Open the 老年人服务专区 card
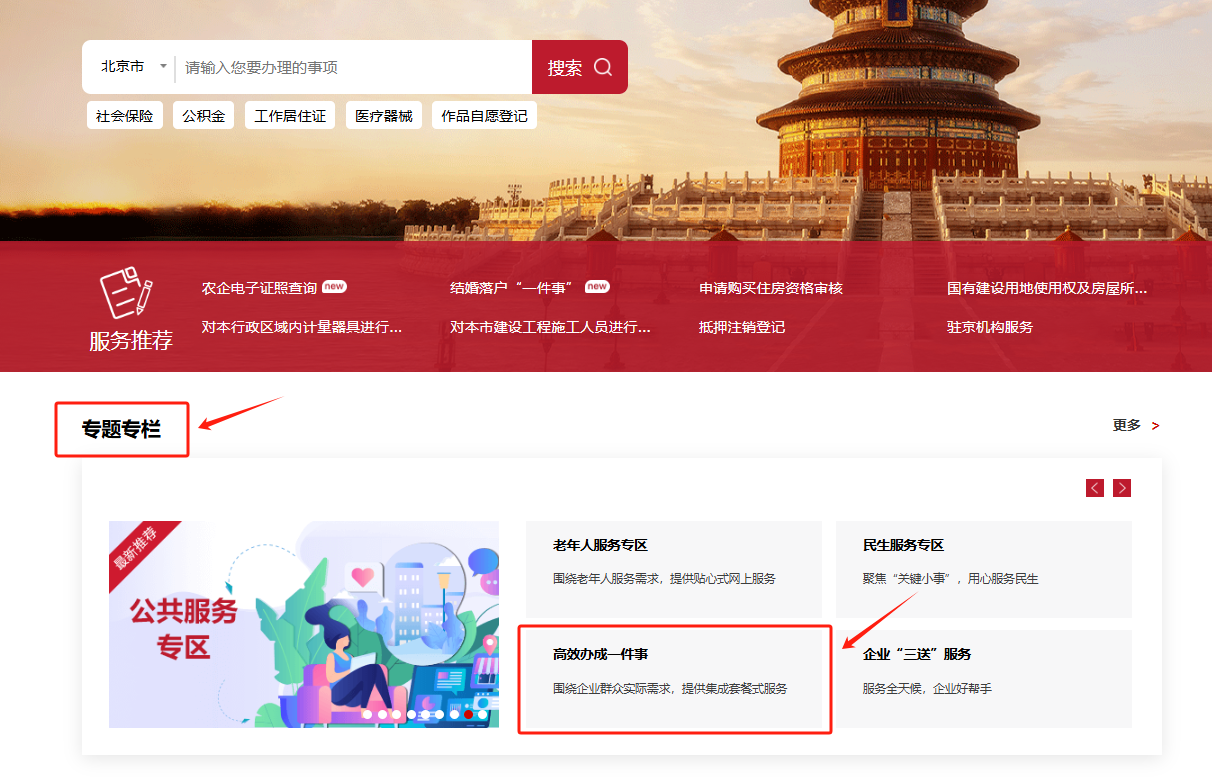Screen dimensions: 1212x783 point(673,569)
